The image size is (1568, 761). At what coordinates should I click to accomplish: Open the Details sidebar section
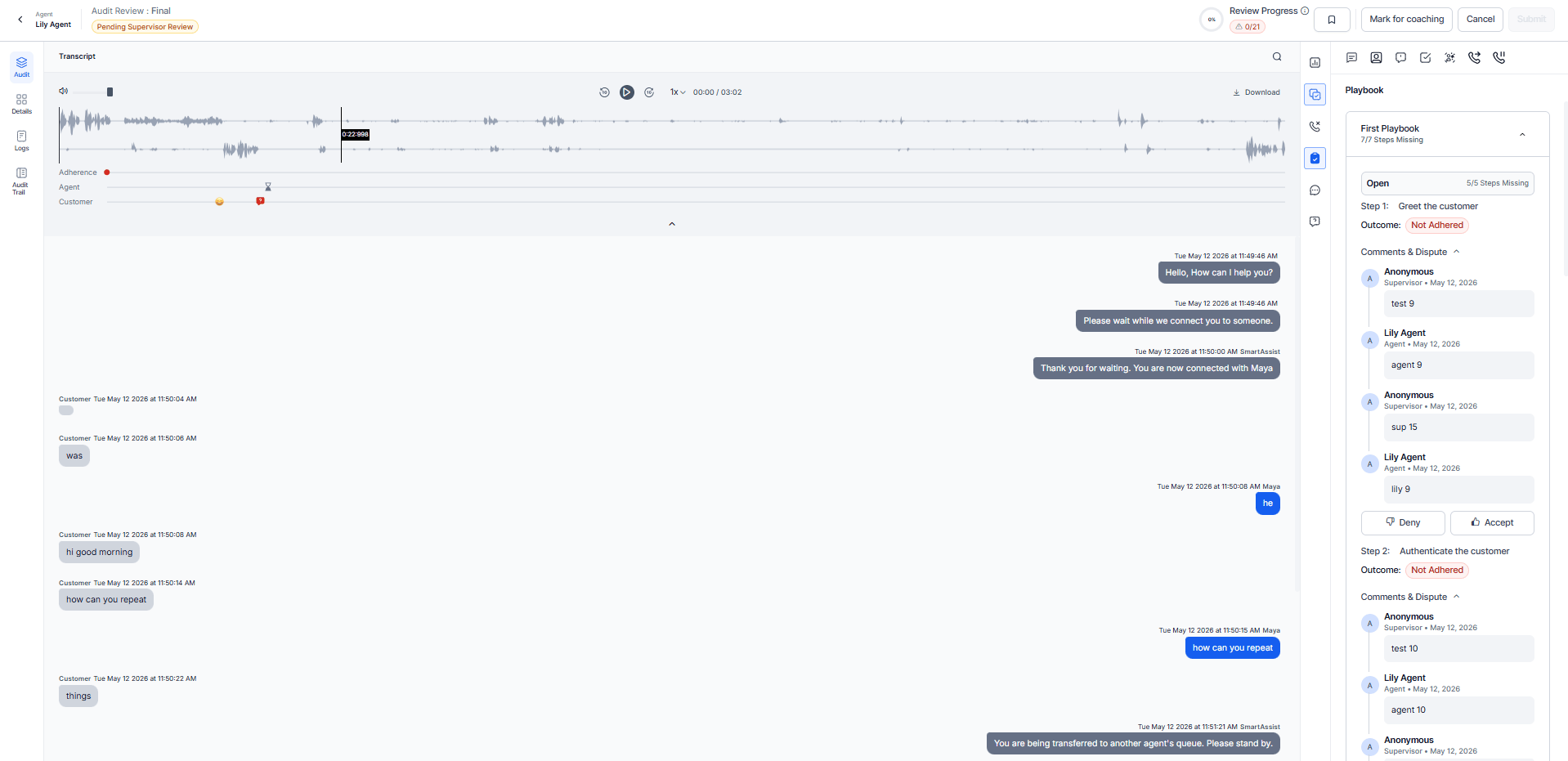tap(22, 104)
